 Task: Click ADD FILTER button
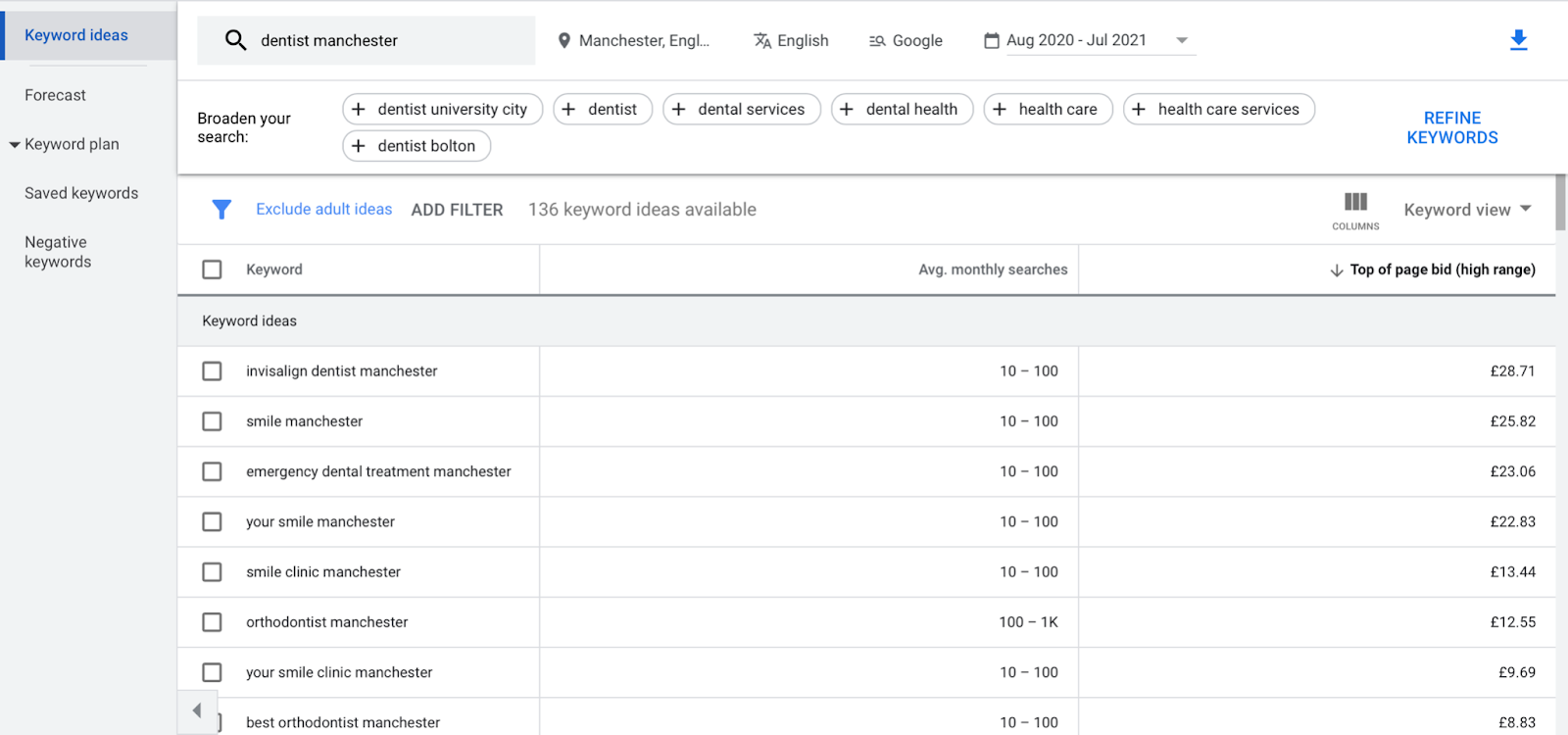point(457,210)
